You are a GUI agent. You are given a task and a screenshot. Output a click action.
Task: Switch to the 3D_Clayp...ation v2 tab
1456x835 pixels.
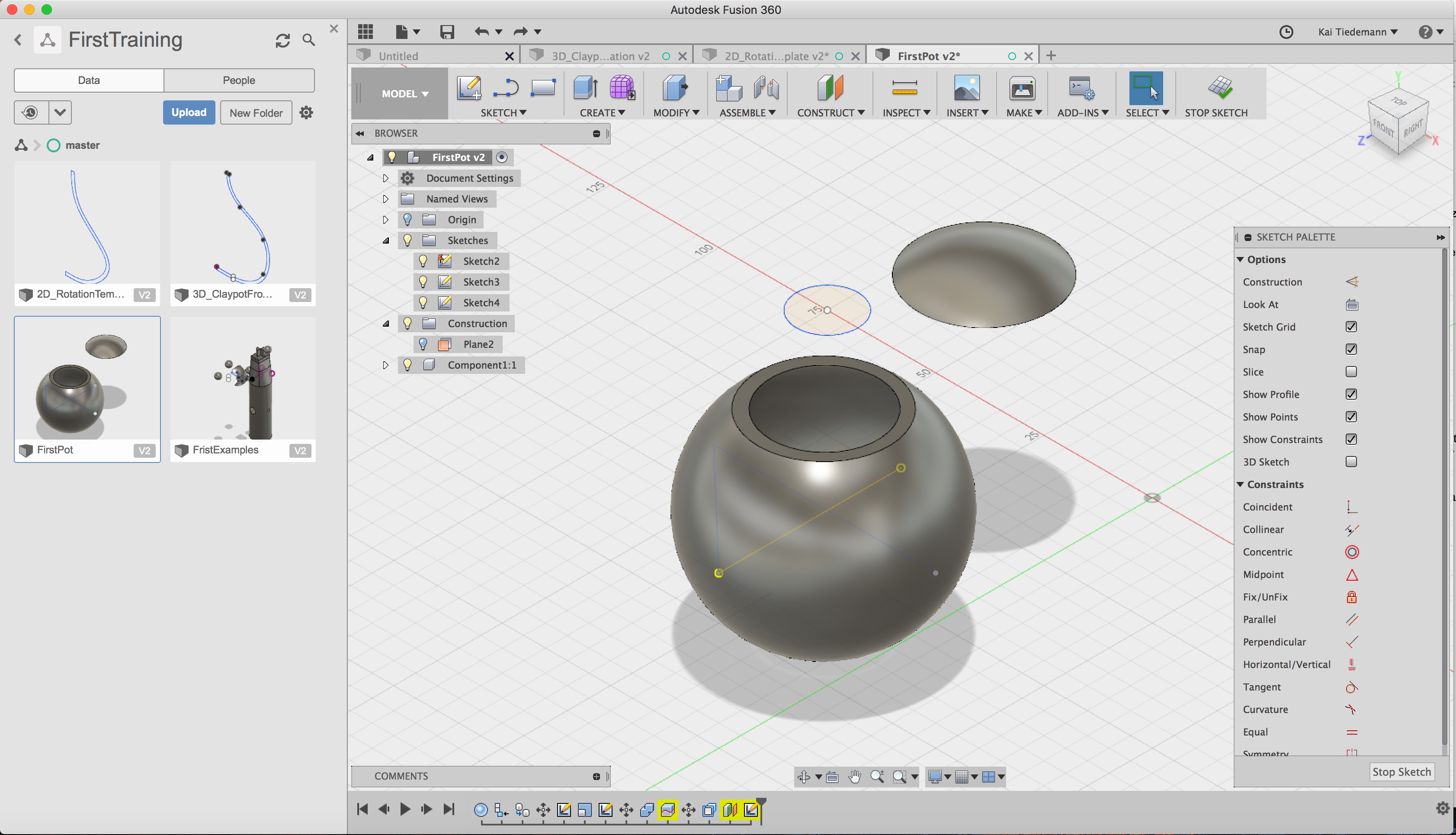600,56
